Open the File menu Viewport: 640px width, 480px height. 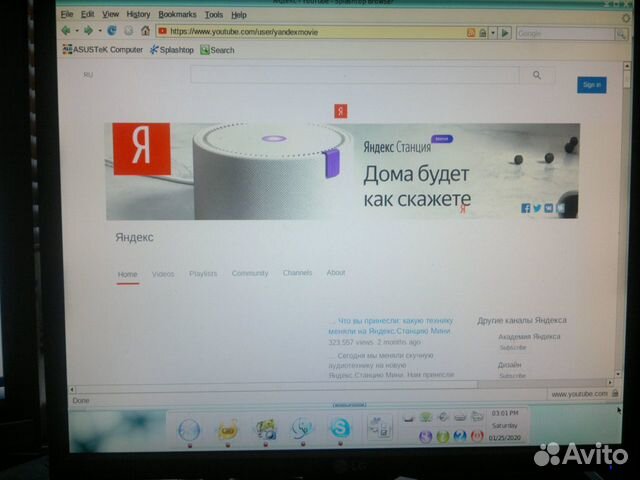click(x=67, y=14)
